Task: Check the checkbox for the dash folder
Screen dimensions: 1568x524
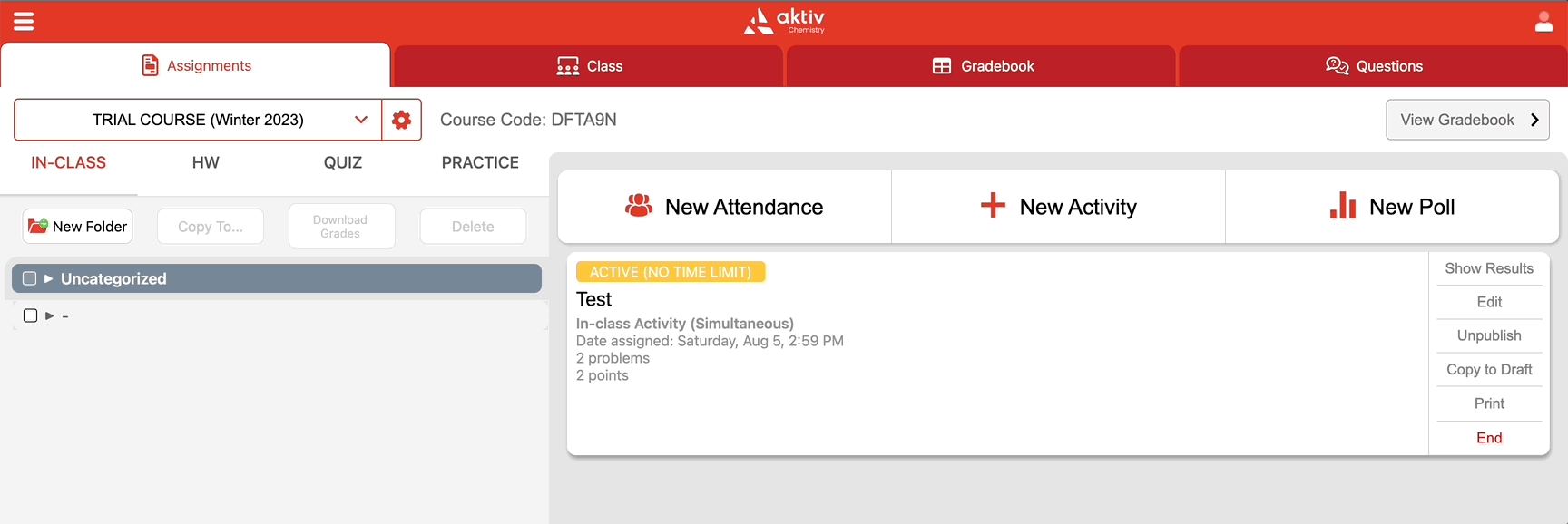Action: pos(30,315)
